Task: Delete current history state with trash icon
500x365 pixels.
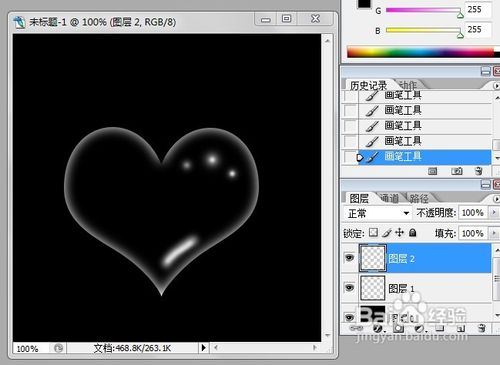Action: [479, 171]
